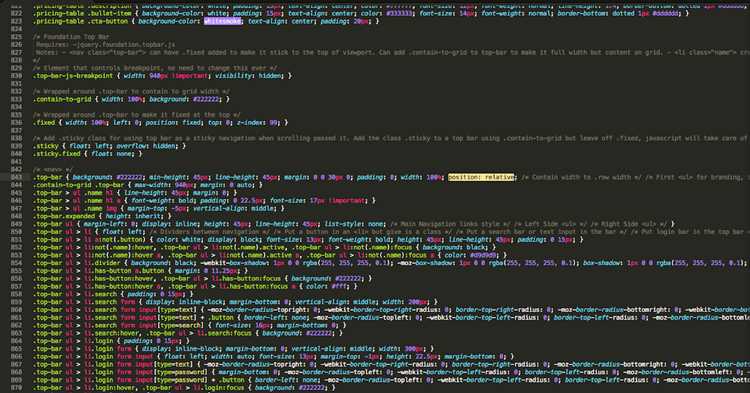Click 'float: none' in the .sticky.fixed rule
This screenshot has height=393, width=750.
(111, 153)
